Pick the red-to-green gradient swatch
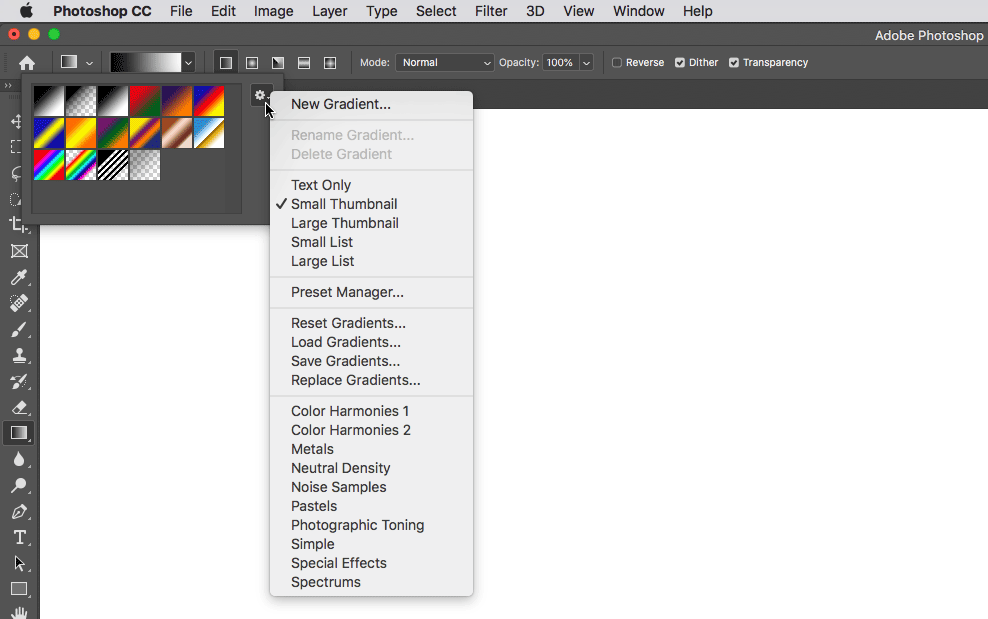This screenshot has height=619, width=988. (145, 101)
